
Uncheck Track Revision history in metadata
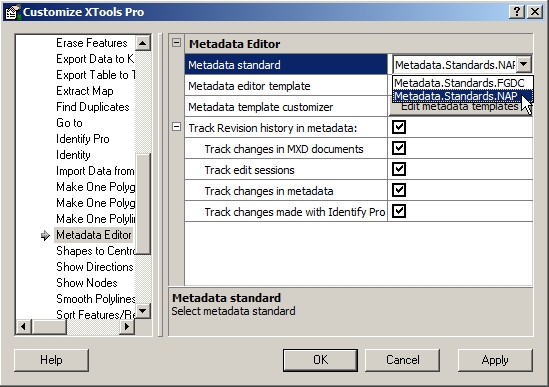tap(399, 127)
